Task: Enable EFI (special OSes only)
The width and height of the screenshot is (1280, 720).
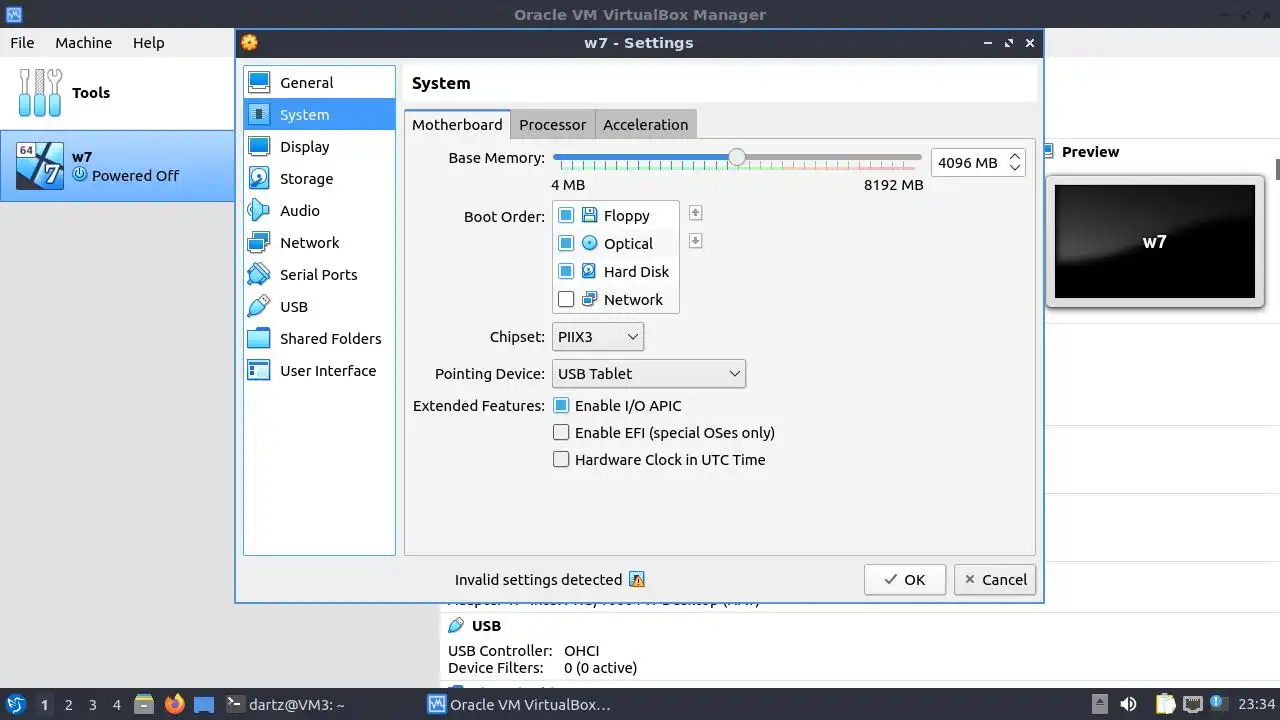Action: pyautogui.click(x=561, y=432)
